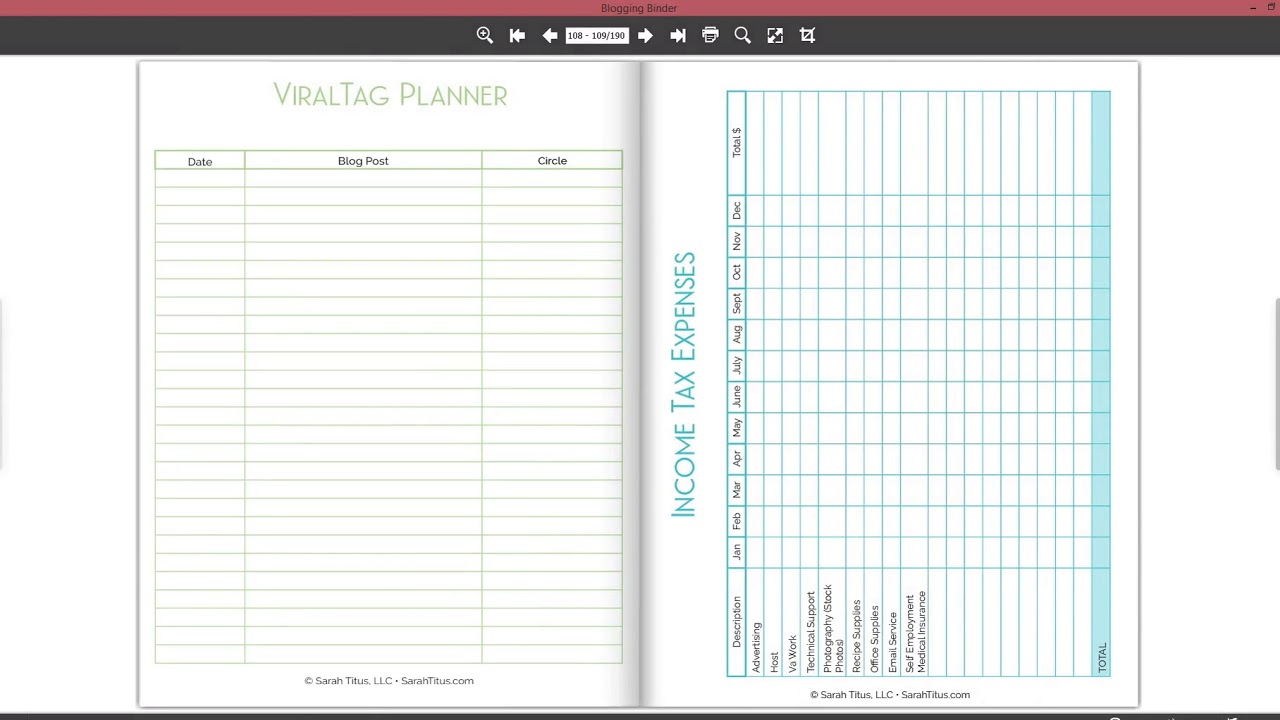The width and height of the screenshot is (1280, 720).
Task: Click the Apr month label
Action: (x=736, y=458)
